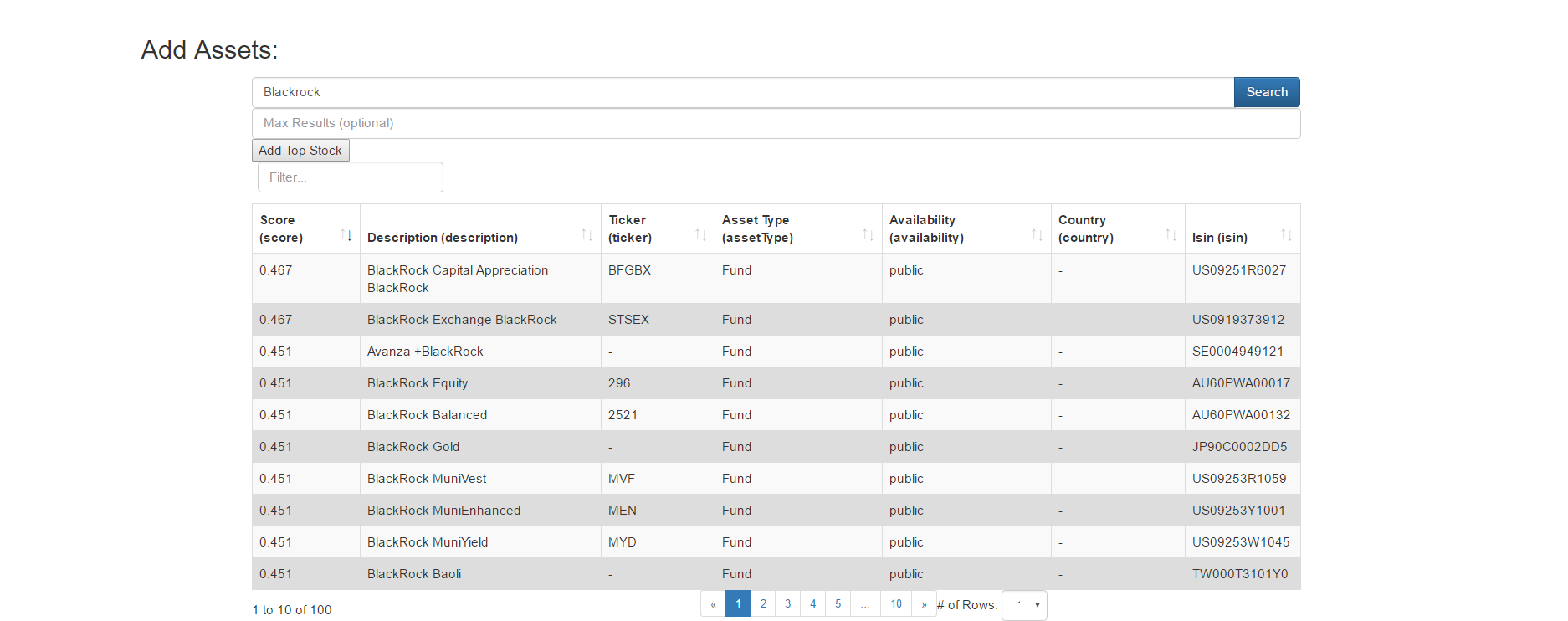1568x621 pixels.
Task: Click ISIN AU60PWA00132
Action: point(1241,415)
